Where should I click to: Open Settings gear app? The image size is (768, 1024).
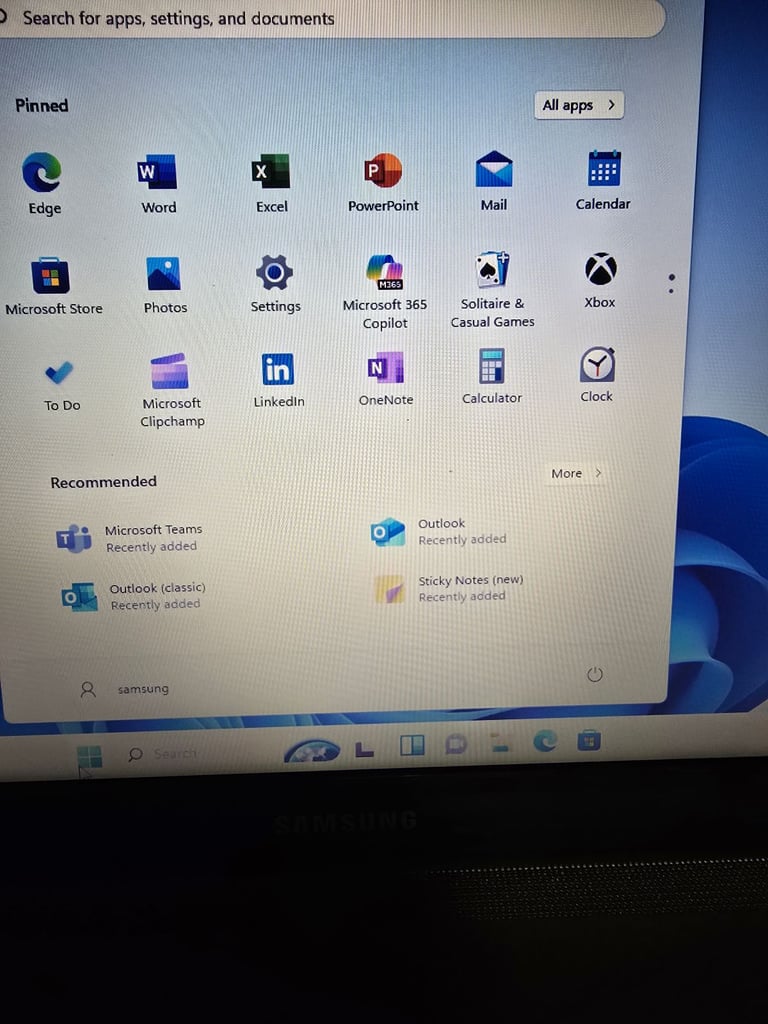(x=275, y=283)
